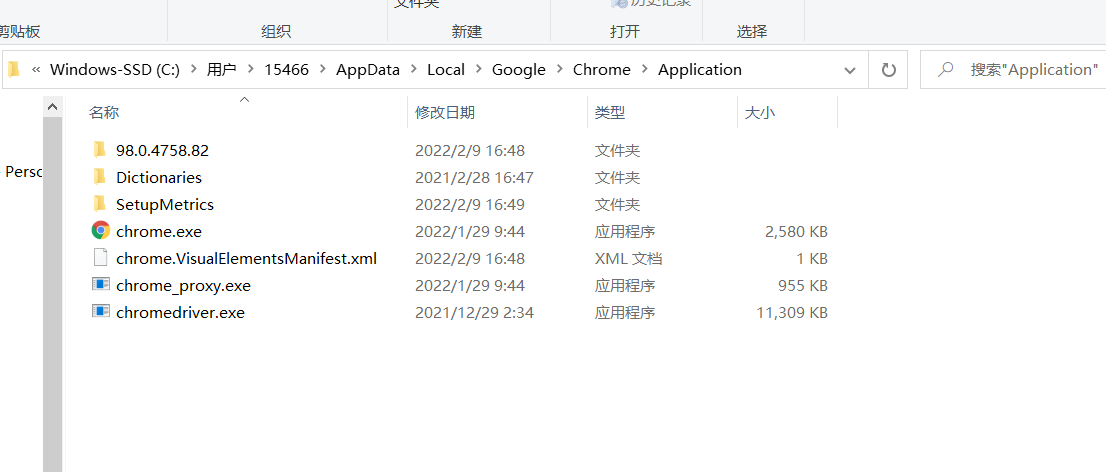
Task: Click the 新建 ribbon group label
Action: (466, 31)
